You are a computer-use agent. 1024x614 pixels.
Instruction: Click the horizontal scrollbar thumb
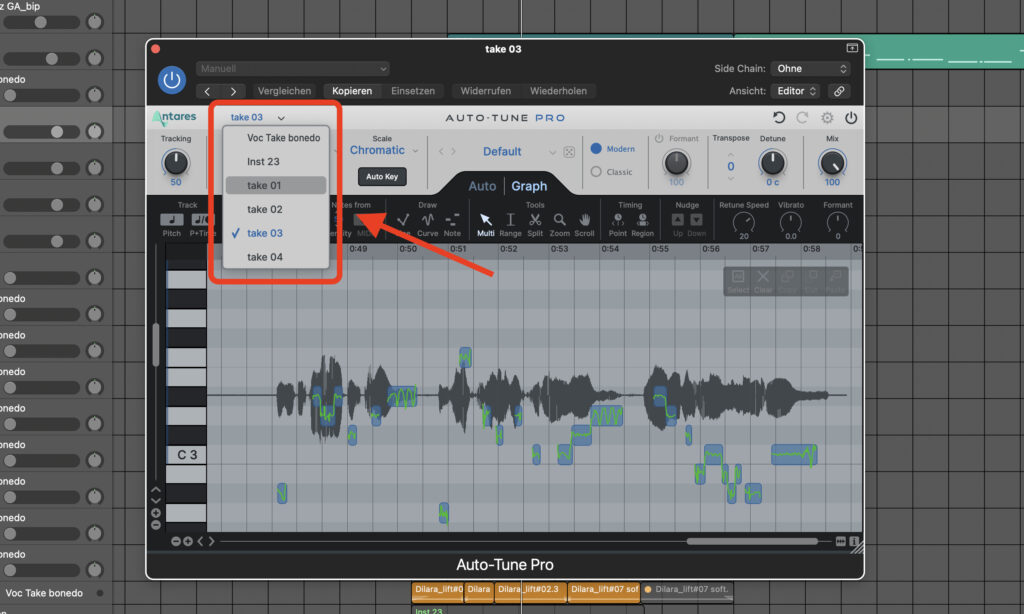tap(752, 541)
